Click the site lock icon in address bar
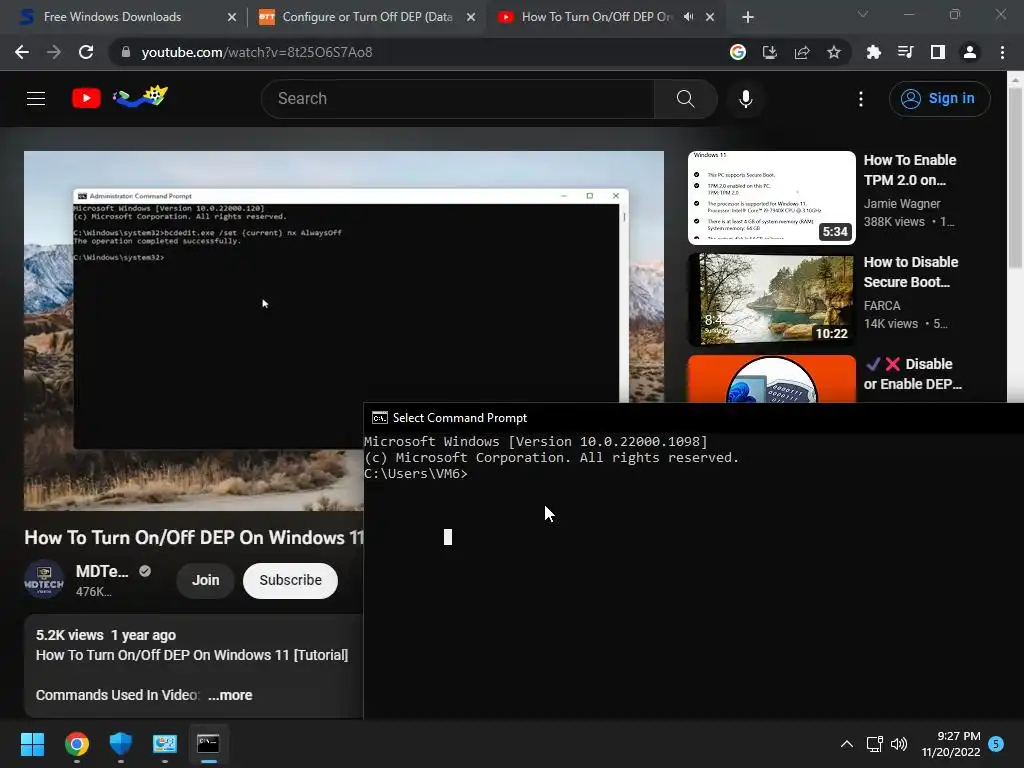This screenshot has height=768, width=1024. [126, 52]
